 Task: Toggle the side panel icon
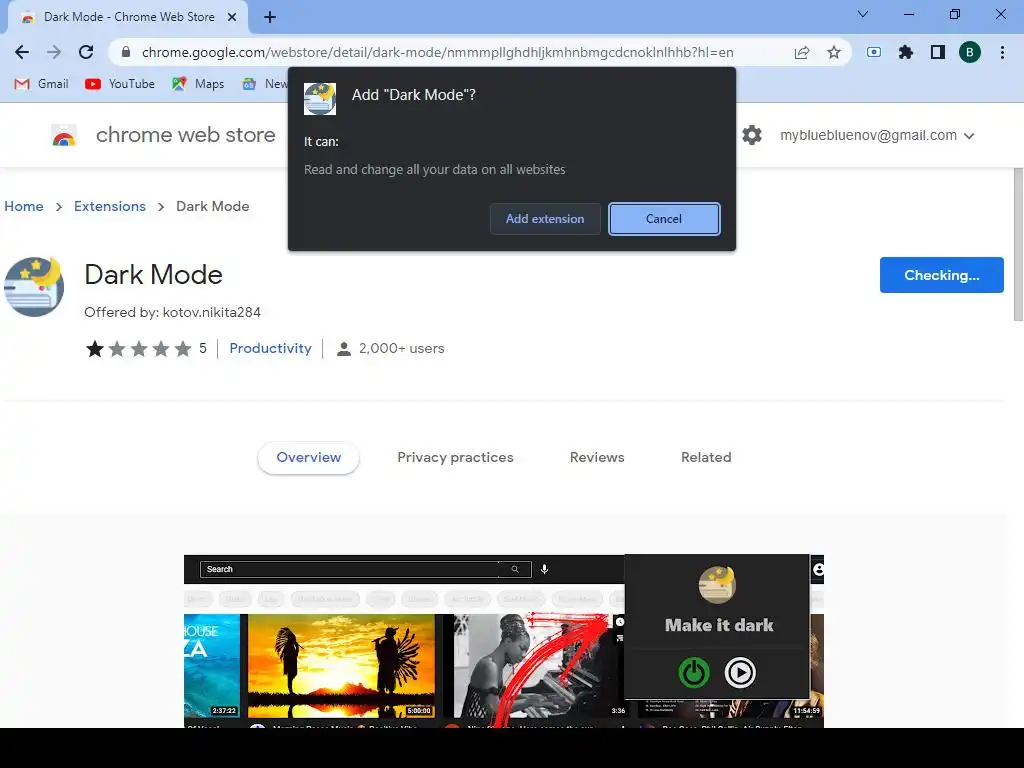pyautogui.click(x=938, y=52)
